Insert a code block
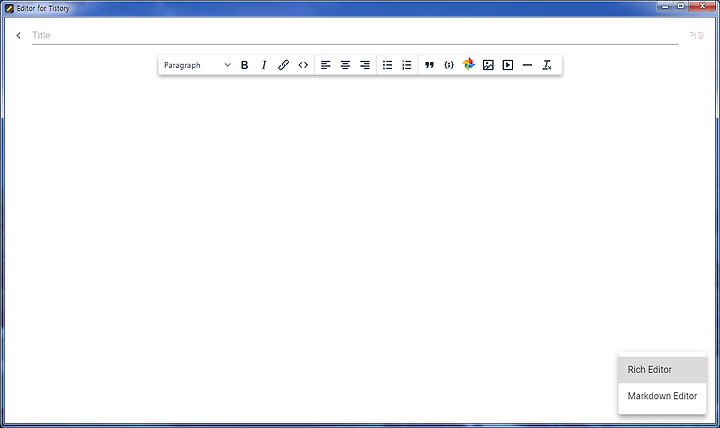Viewport: 720px width, 428px height. [449, 65]
